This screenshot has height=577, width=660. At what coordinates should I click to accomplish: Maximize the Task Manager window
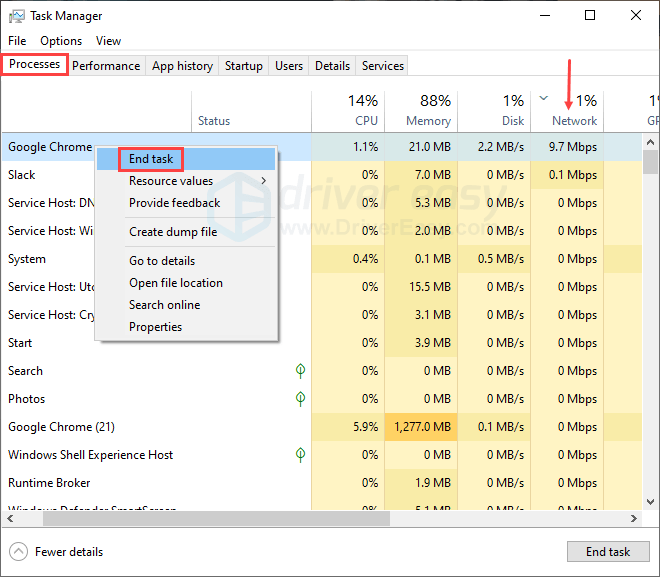590,16
